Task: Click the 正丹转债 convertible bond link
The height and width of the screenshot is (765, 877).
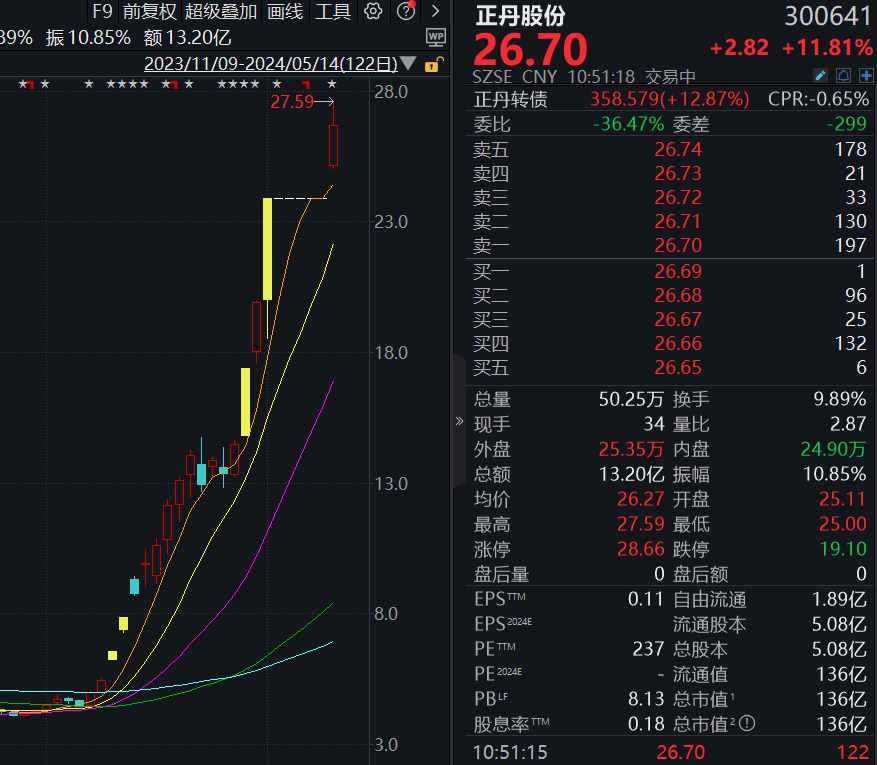Action: coord(511,100)
